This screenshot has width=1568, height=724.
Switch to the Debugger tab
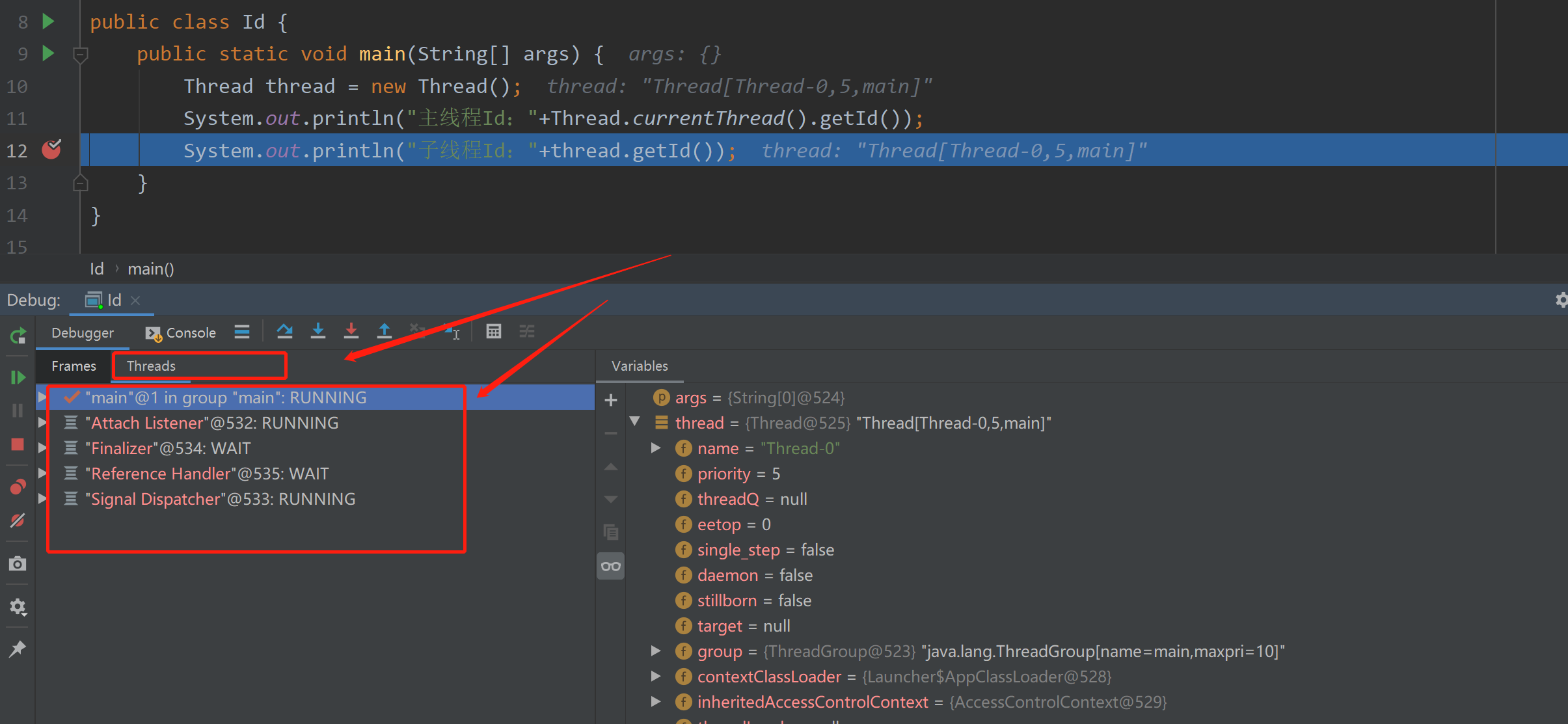coord(83,333)
